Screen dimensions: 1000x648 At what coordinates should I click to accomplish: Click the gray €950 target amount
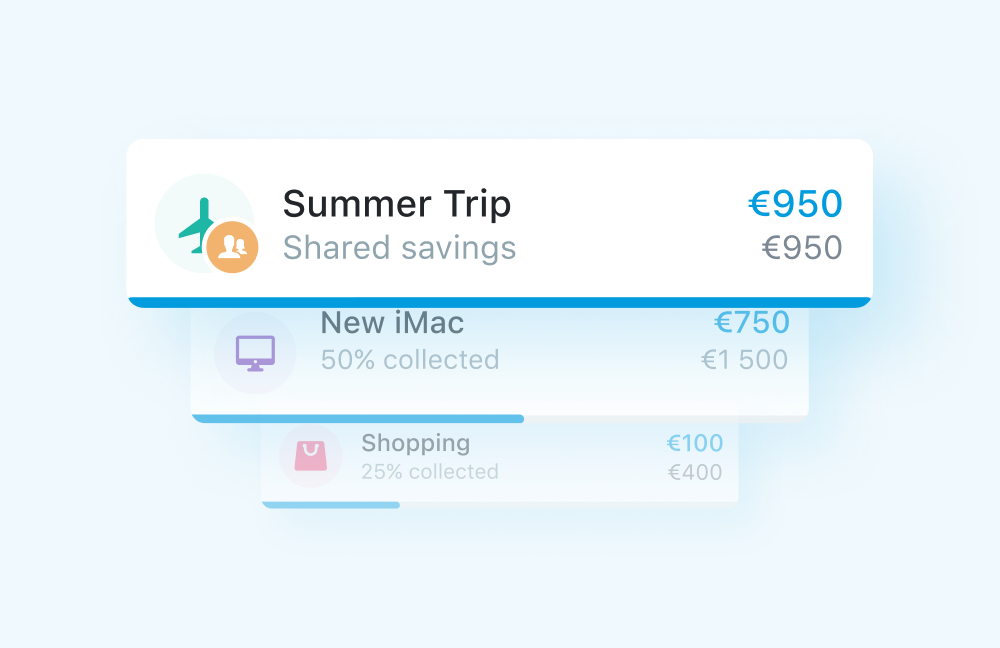(802, 248)
